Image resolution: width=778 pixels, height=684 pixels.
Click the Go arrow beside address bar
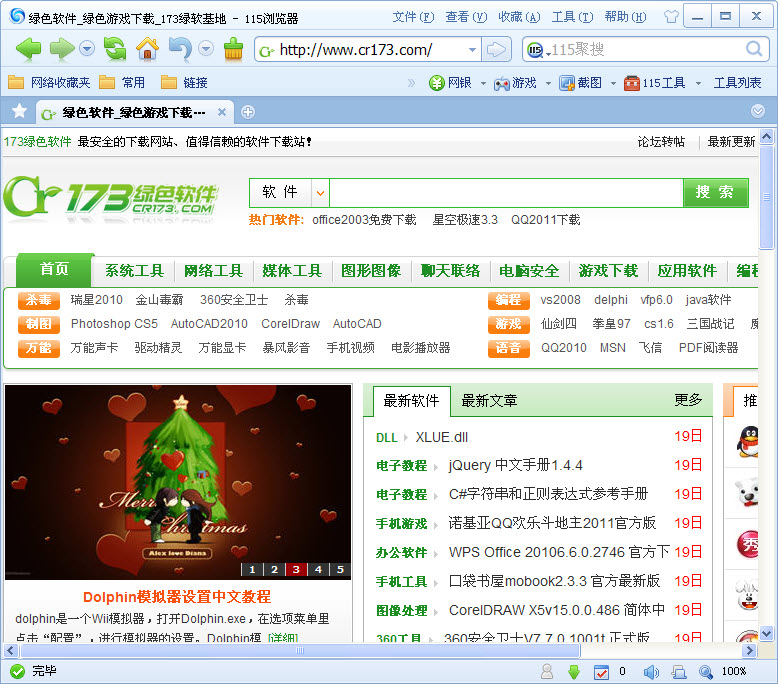(496, 50)
